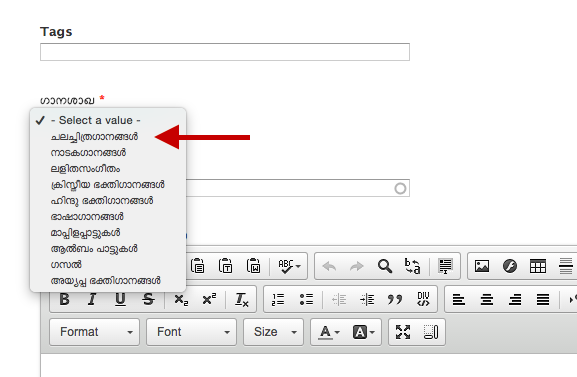Click the Insert Flash icon
577x377 pixels.
510,266
